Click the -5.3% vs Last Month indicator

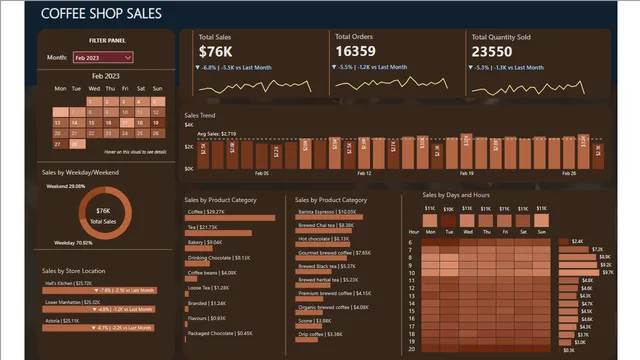pyautogui.click(x=506, y=68)
